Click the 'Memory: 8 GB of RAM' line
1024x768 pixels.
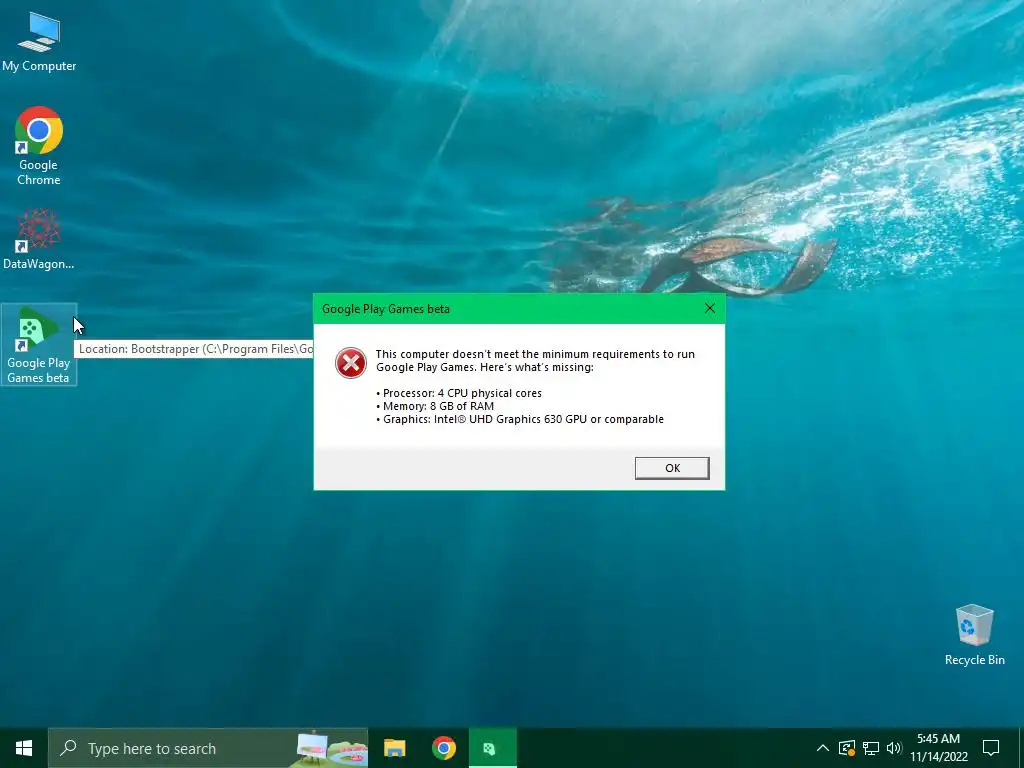(435, 406)
